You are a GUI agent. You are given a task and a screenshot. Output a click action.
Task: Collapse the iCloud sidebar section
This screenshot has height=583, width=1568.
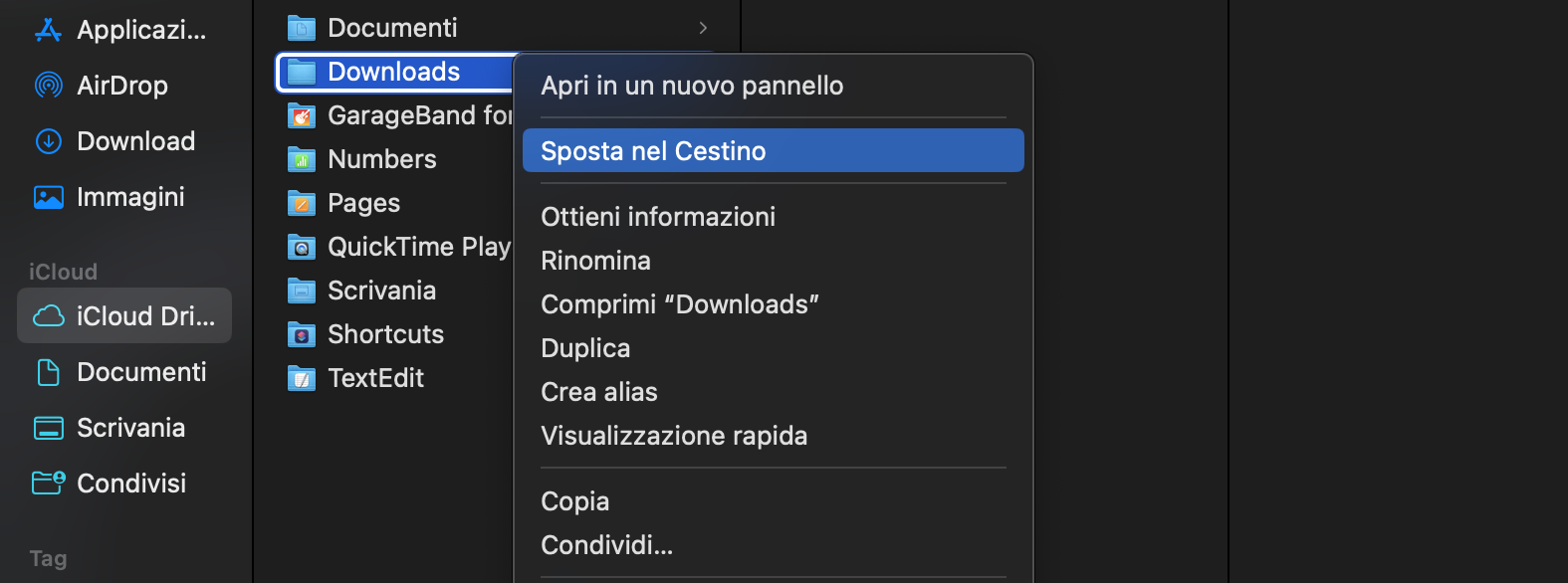click(x=63, y=271)
